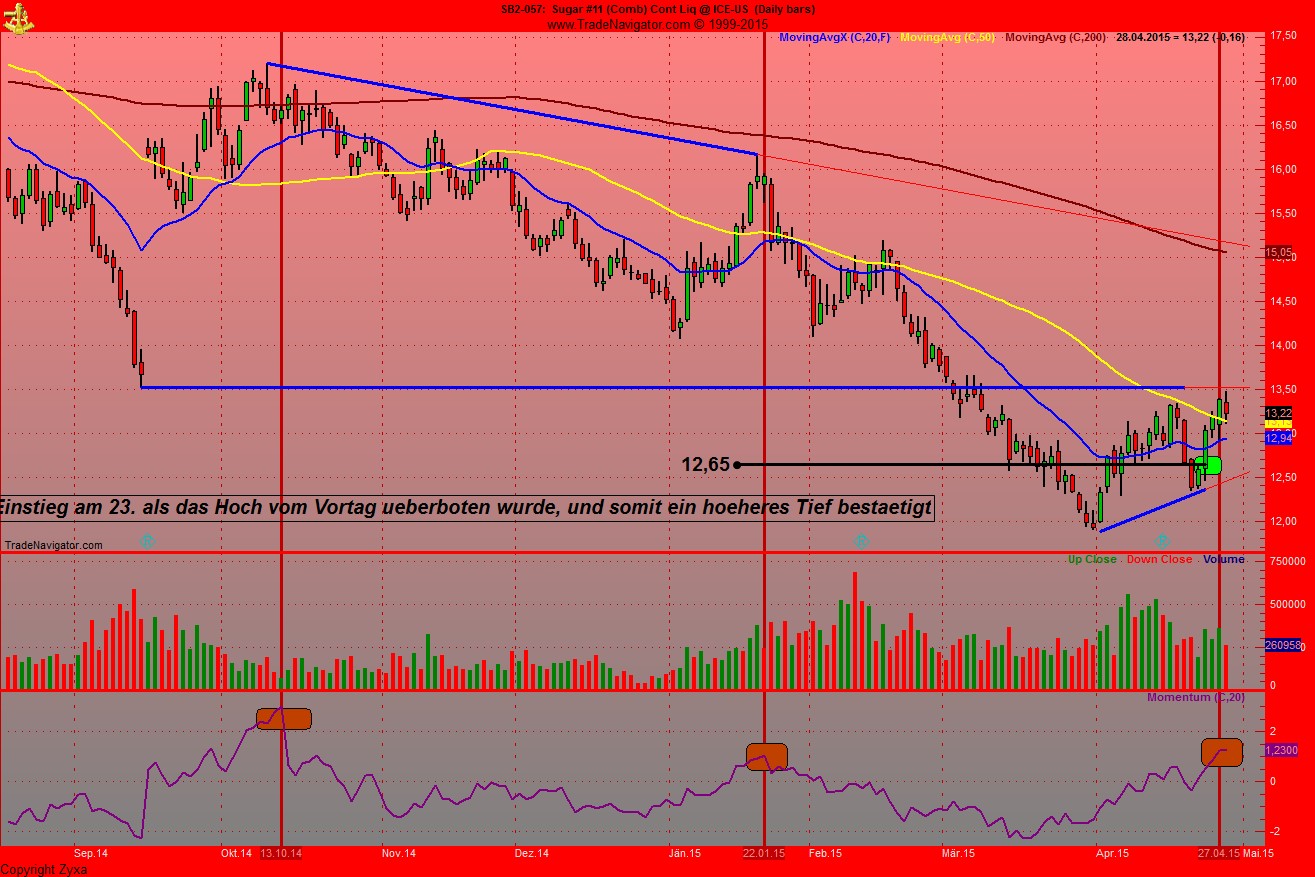
Task: Click the Sugar #11 chart title
Action: 657,9
